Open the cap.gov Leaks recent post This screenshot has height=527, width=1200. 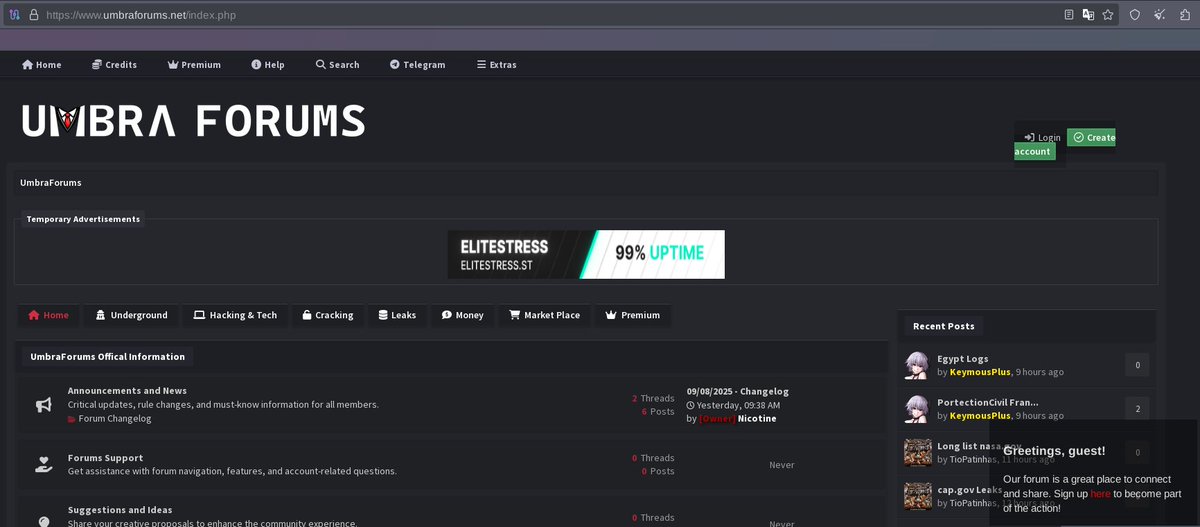(969, 490)
